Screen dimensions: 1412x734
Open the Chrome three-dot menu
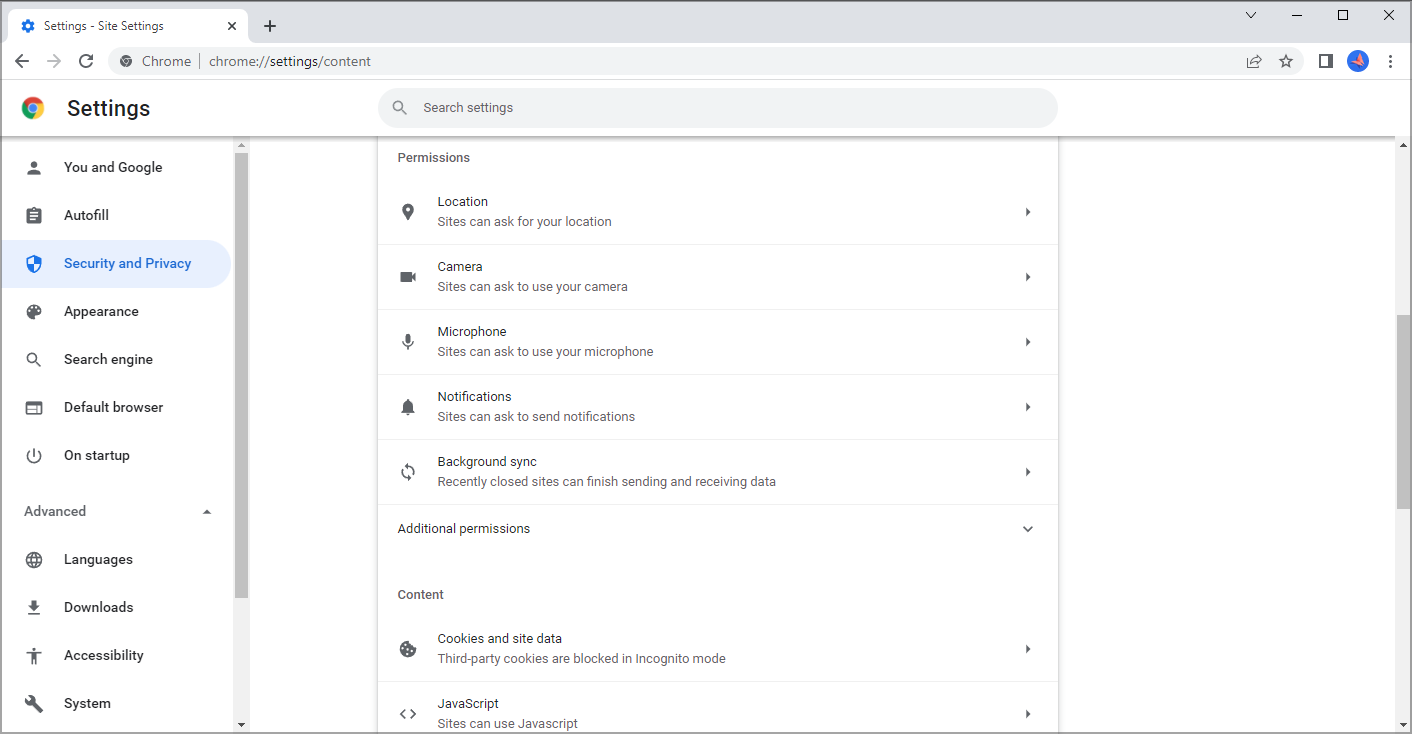(1390, 61)
